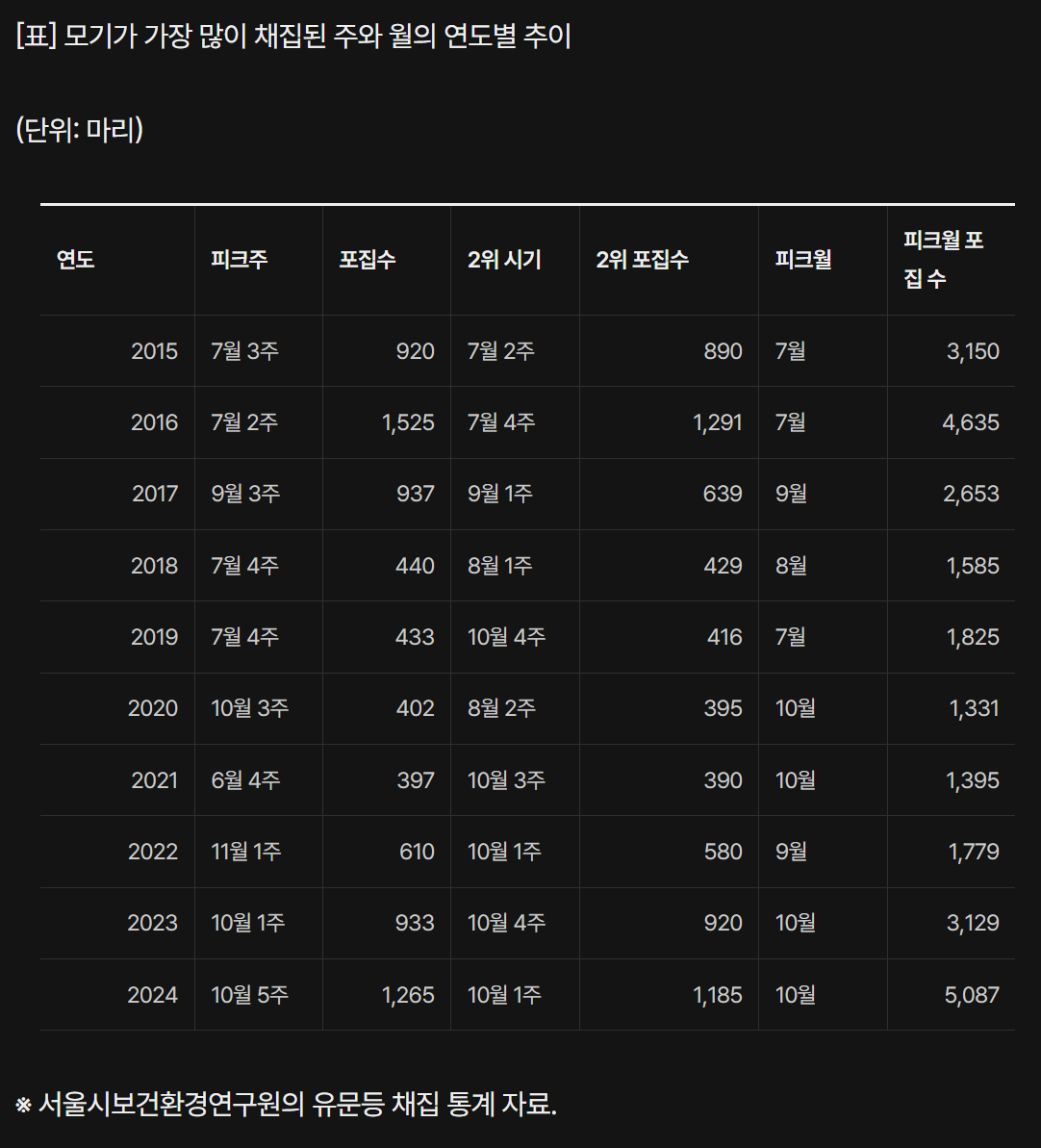
Task: Select the '9월 3주' peak week cell
Action: [245, 494]
